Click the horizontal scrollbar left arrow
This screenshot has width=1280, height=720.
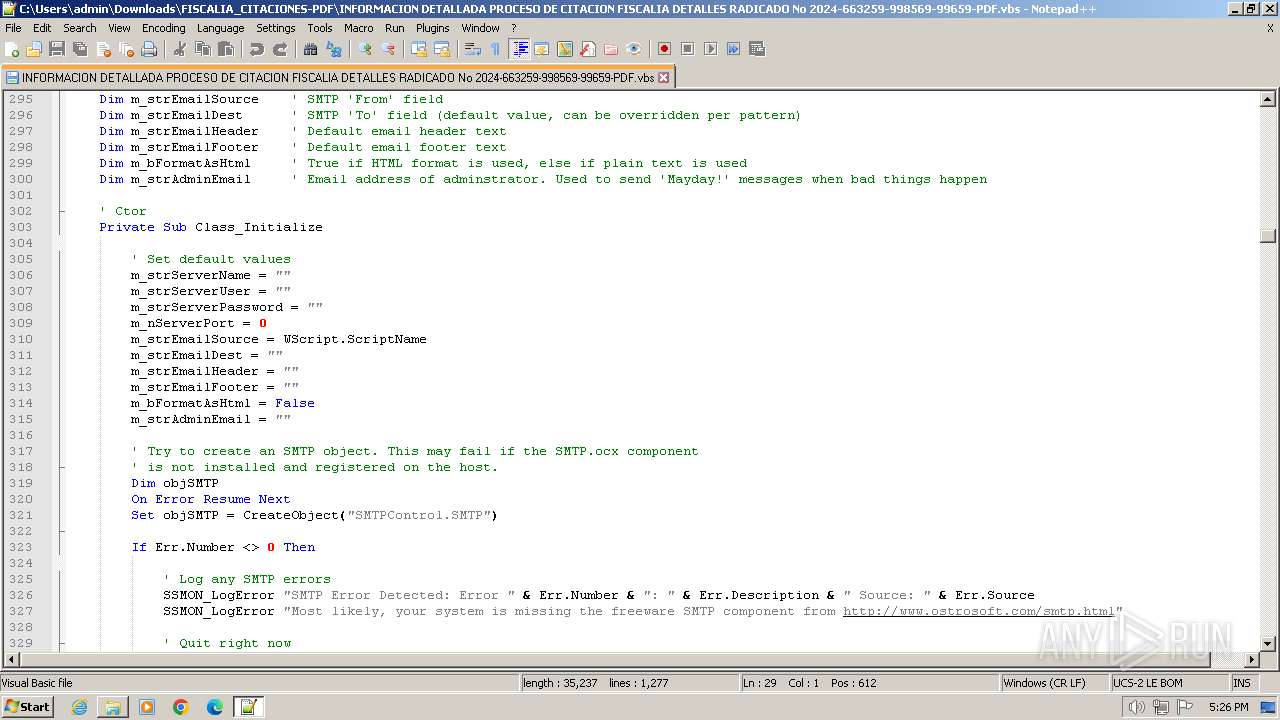(11, 660)
